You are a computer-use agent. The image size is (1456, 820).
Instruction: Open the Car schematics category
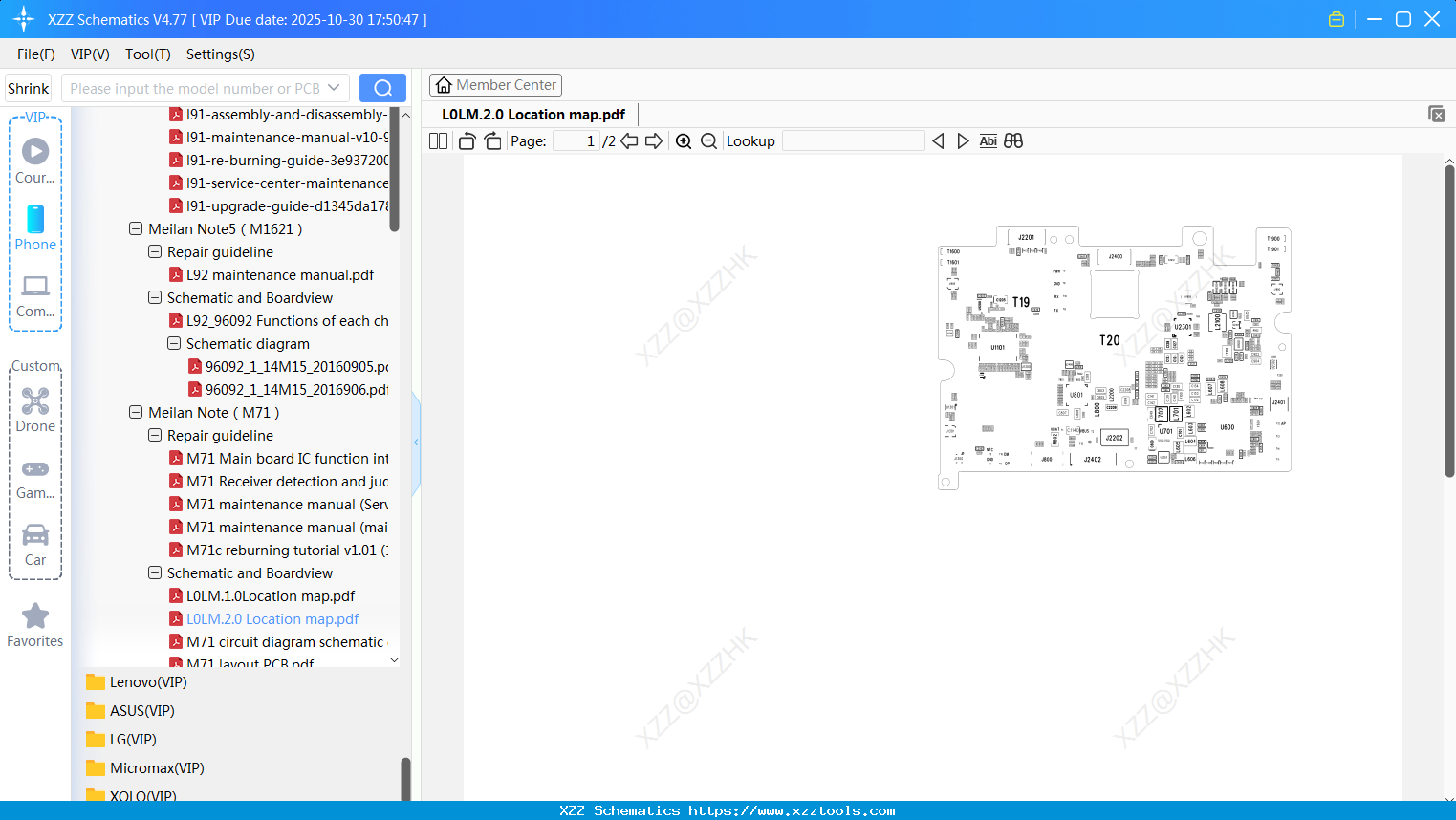[x=35, y=534]
